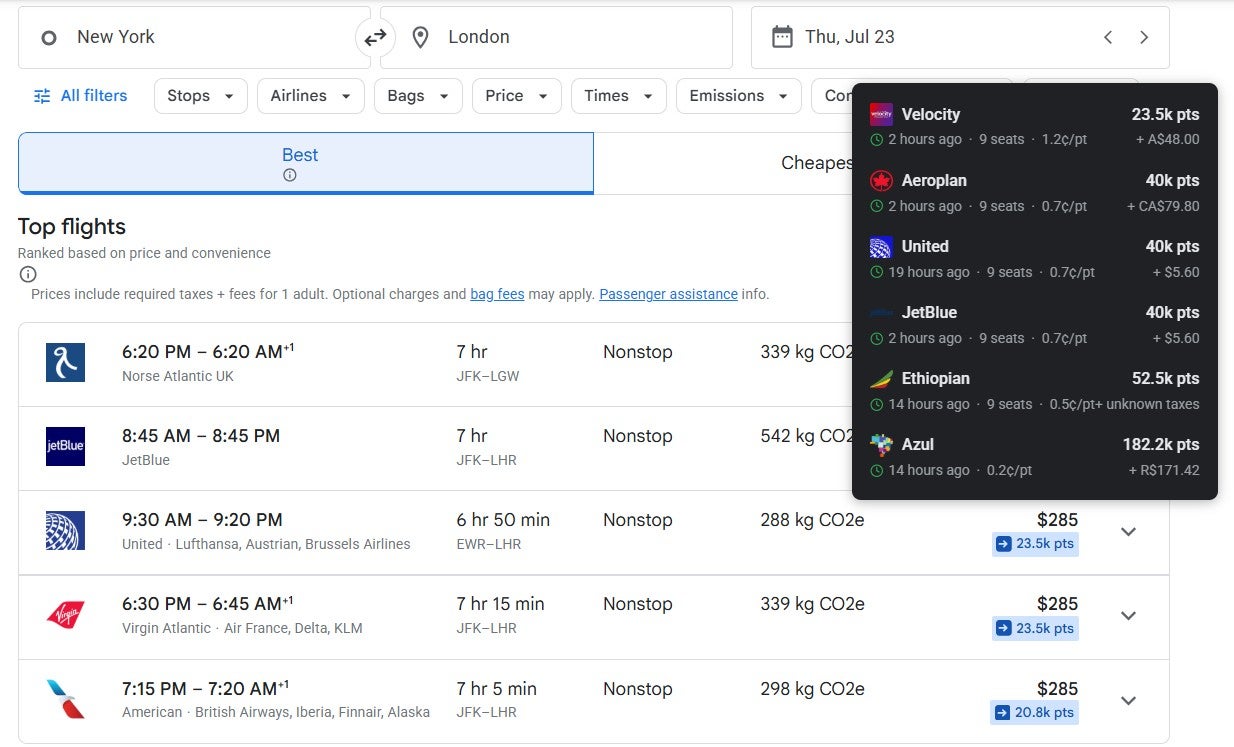Open the Thu, Jul 23 date picker
The image size is (1234, 747).
pos(960,38)
